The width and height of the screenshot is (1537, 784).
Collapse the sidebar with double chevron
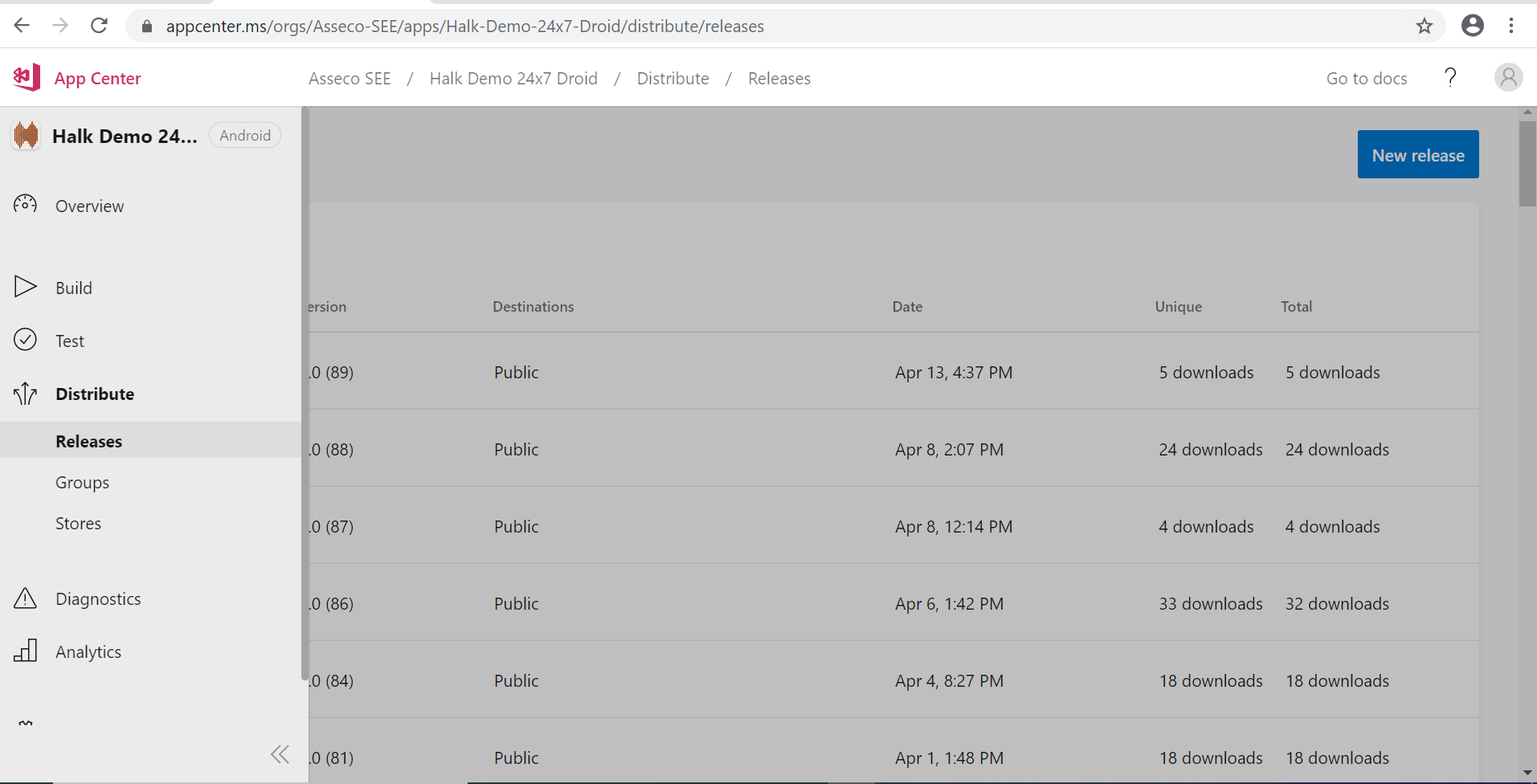click(280, 754)
